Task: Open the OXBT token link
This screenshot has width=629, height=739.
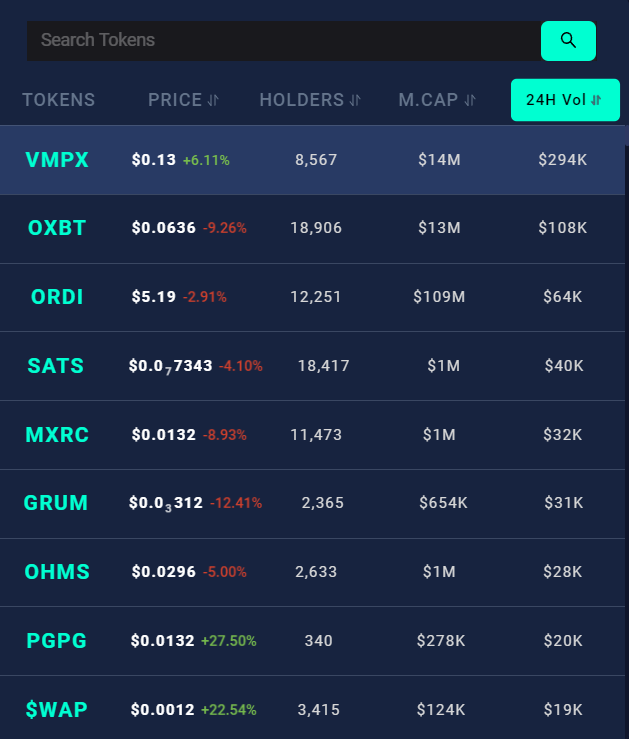Action: click(57, 228)
